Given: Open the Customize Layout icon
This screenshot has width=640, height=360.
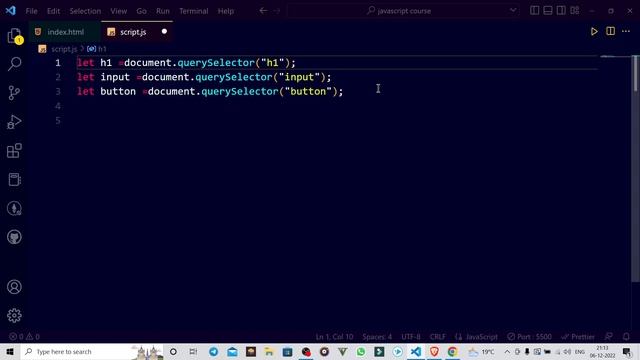Looking at the screenshot, I should pos(575,11).
